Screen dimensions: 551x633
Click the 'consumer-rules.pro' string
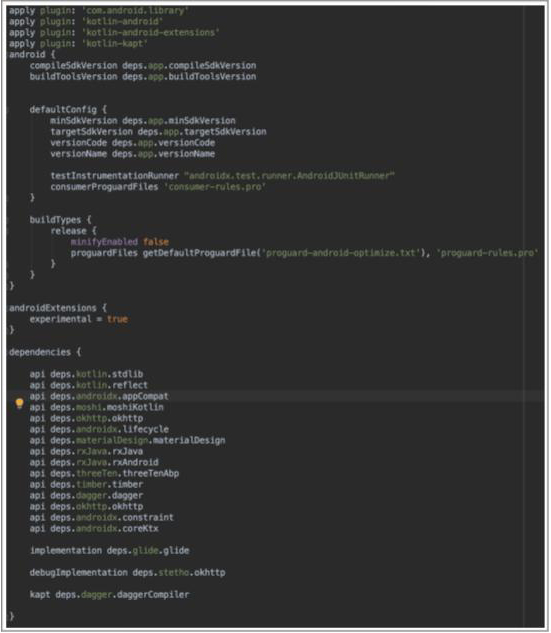pos(215,187)
